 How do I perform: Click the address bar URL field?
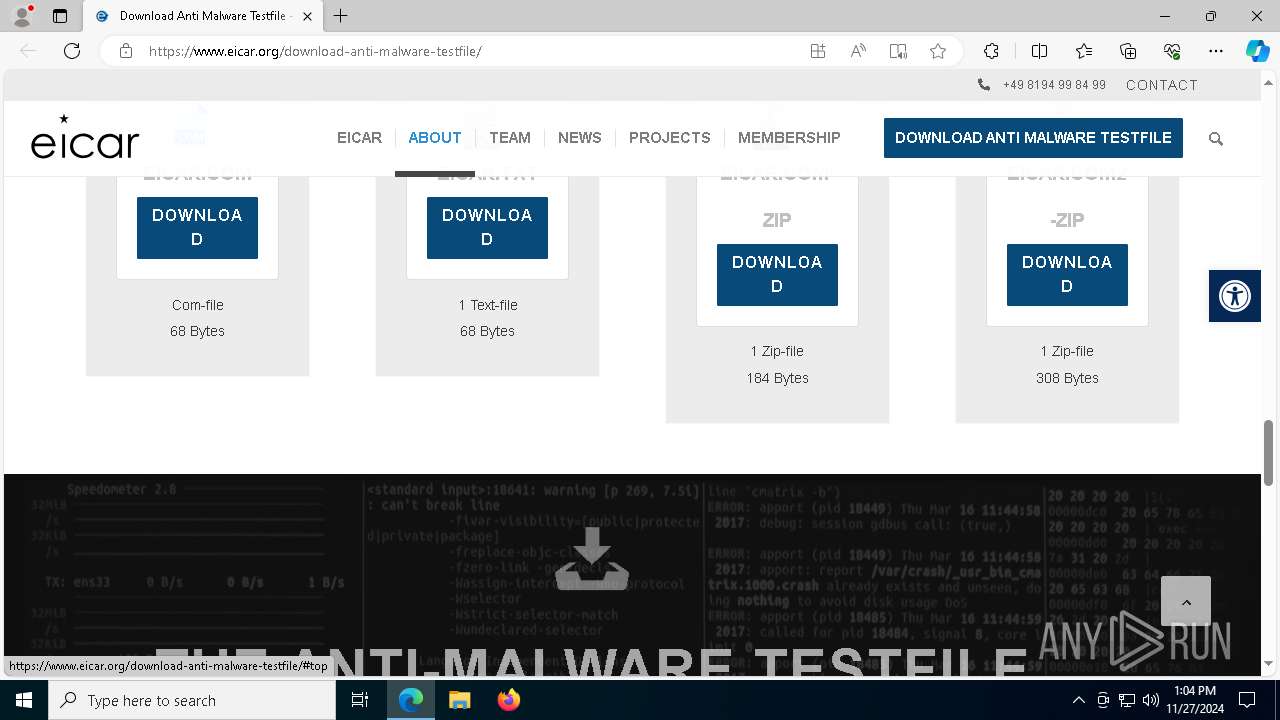[470, 51]
